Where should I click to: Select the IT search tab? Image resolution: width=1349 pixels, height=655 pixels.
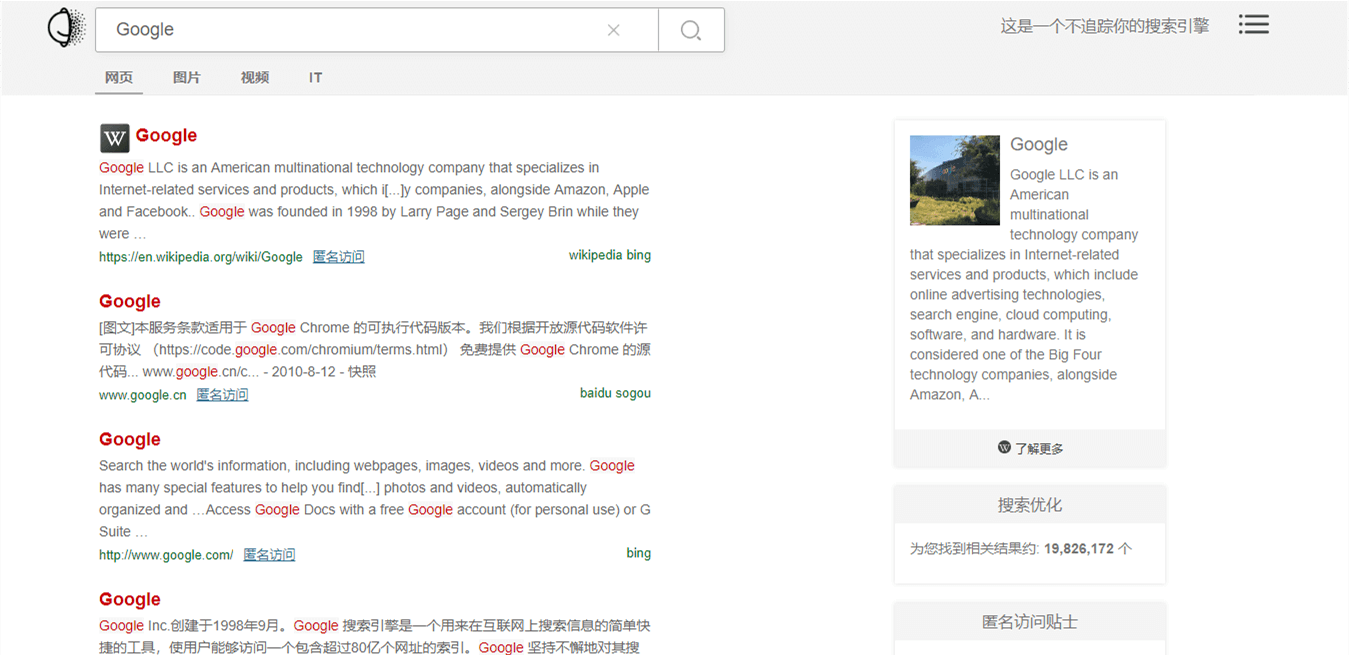click(315, 78)
